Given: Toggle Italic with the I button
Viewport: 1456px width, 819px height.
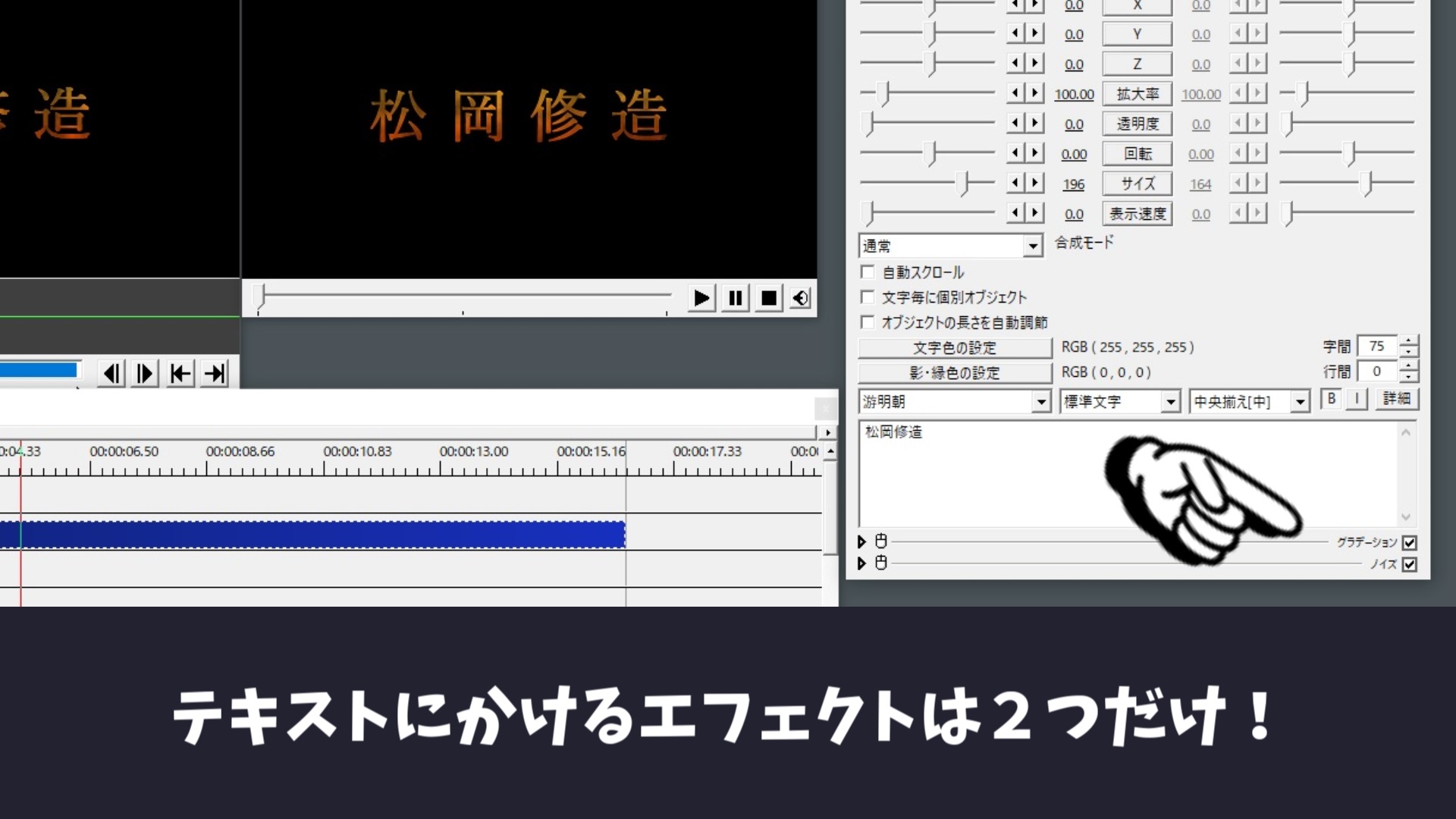Looking at the screenshot, I should (1357, 399).
